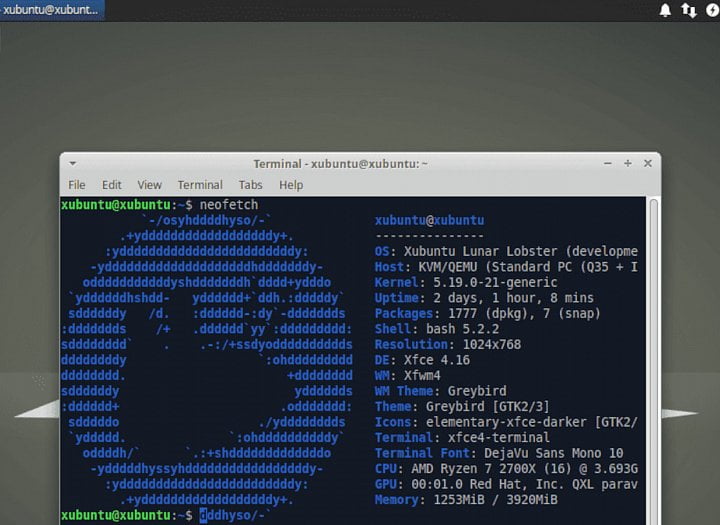Click the network connection arrows icon

click(x=689, y=10)
